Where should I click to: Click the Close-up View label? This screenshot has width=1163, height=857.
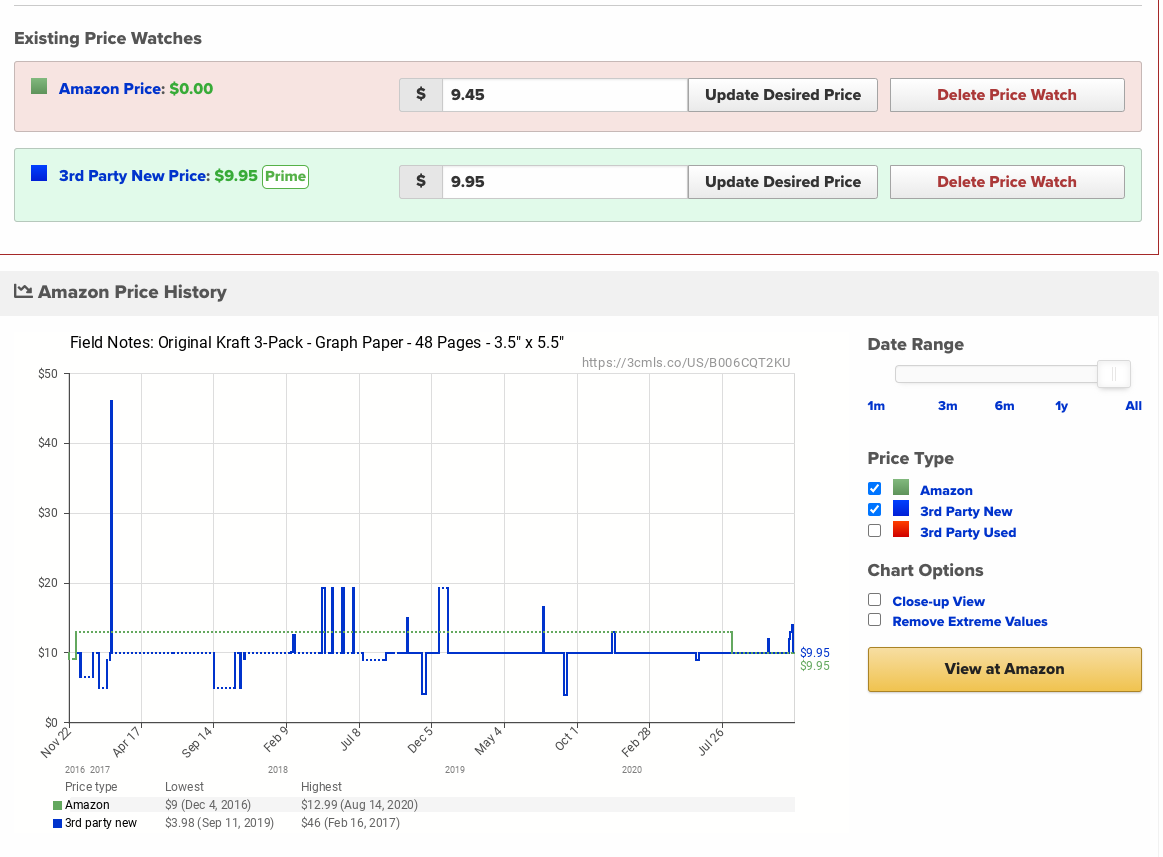click(x=938, y=602)
